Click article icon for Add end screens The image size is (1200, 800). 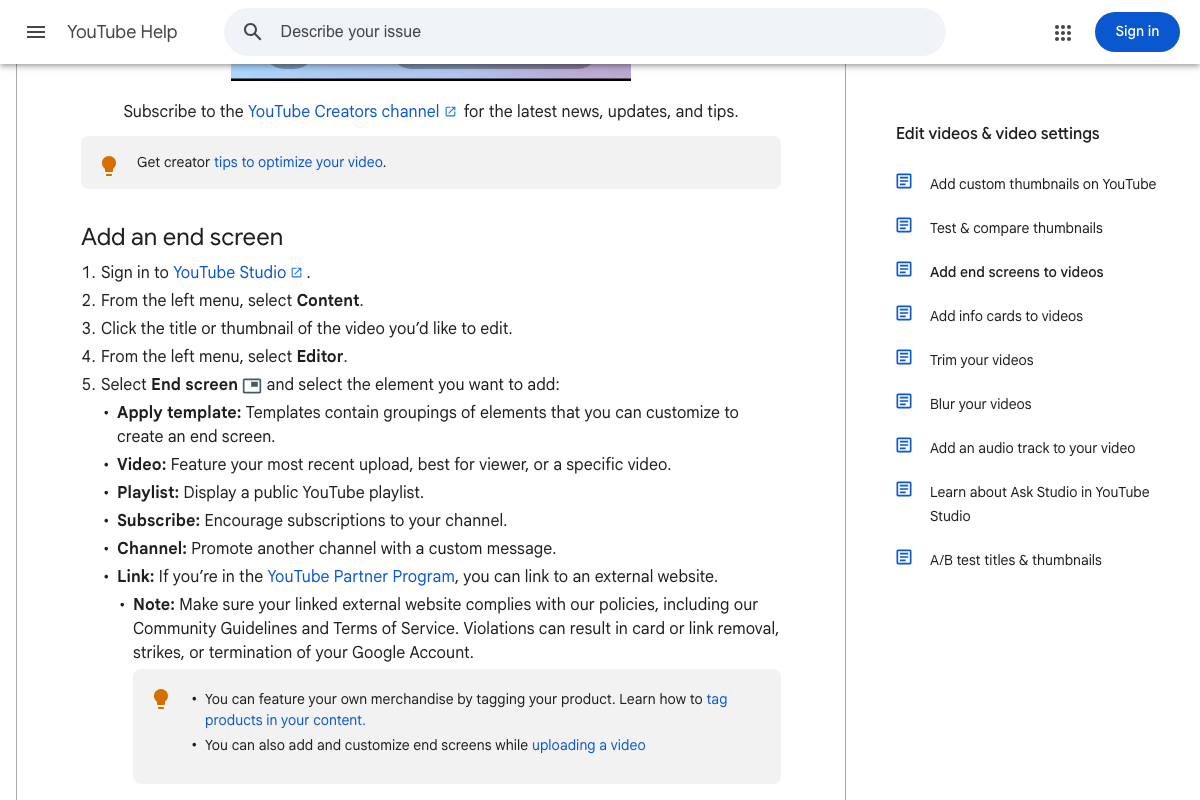[904, 270]
